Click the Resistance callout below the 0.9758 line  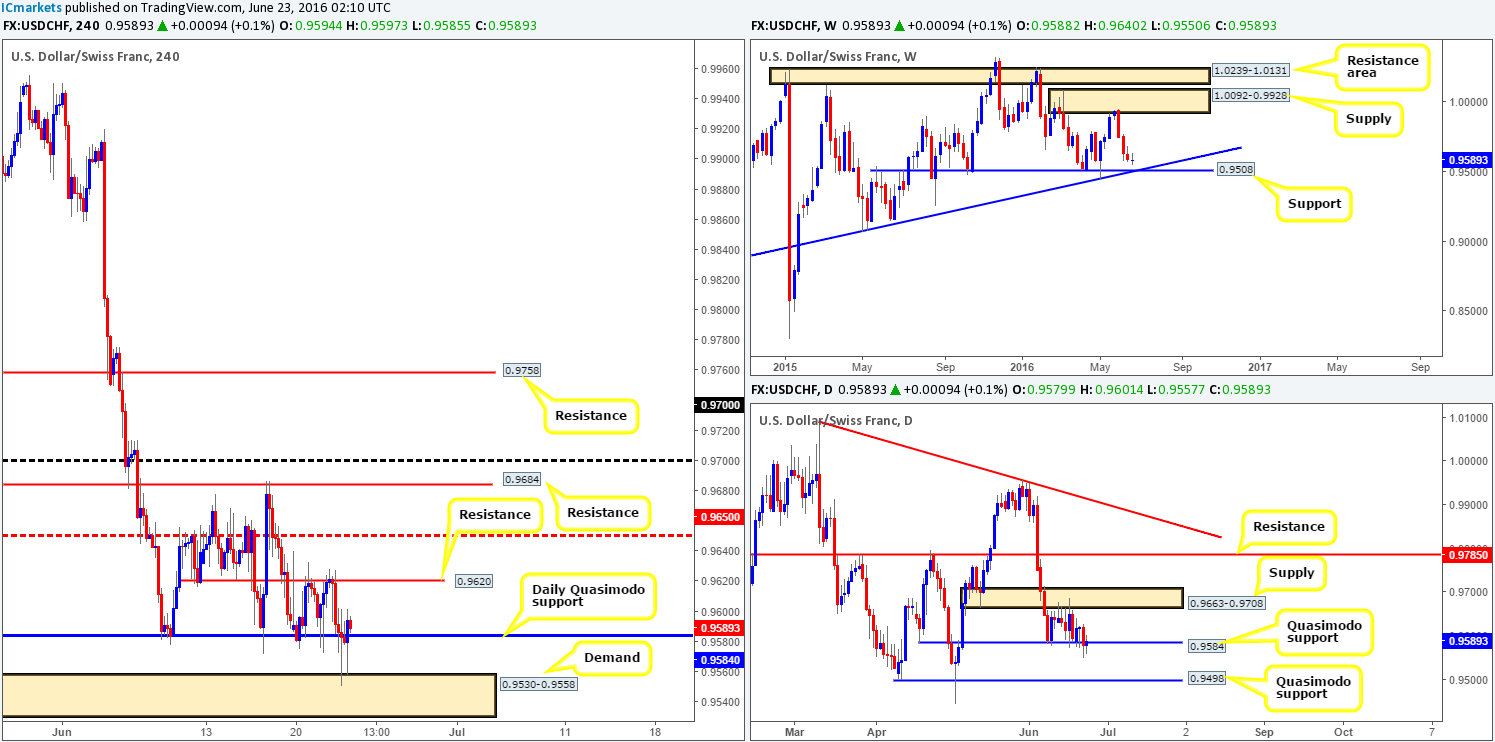click(x=591, y=415)
